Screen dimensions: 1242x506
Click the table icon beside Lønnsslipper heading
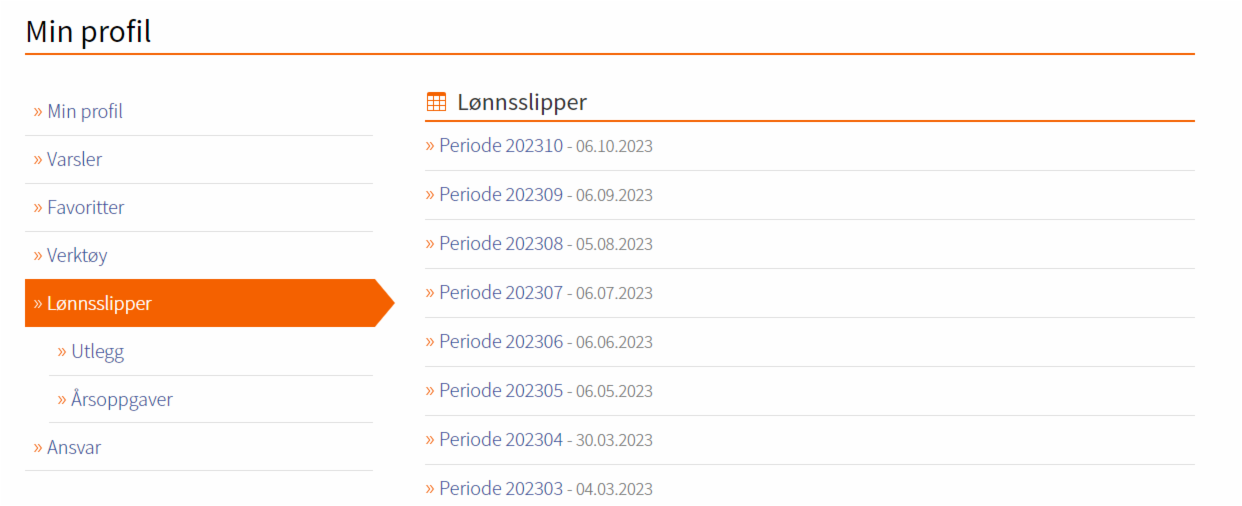pyautogui.click(x=436, y=101)
